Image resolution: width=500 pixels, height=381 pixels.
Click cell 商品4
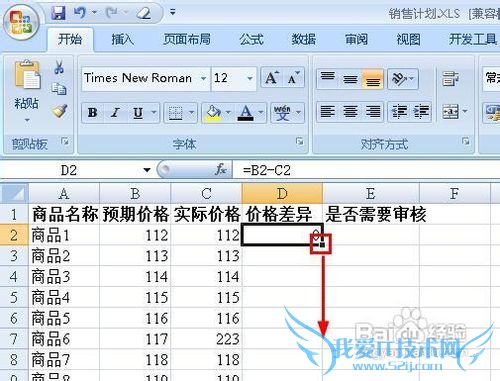[x=64, y=297]
